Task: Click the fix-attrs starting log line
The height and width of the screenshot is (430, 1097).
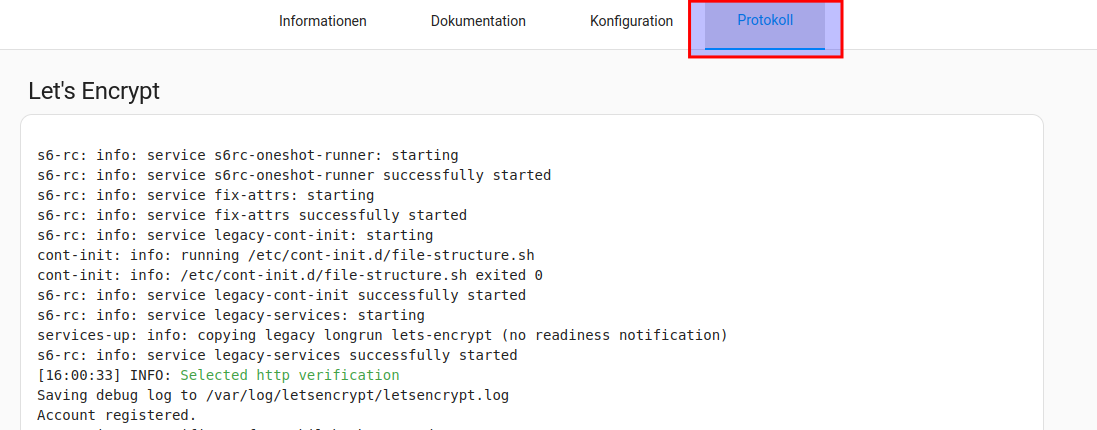Action: point(205,195)
